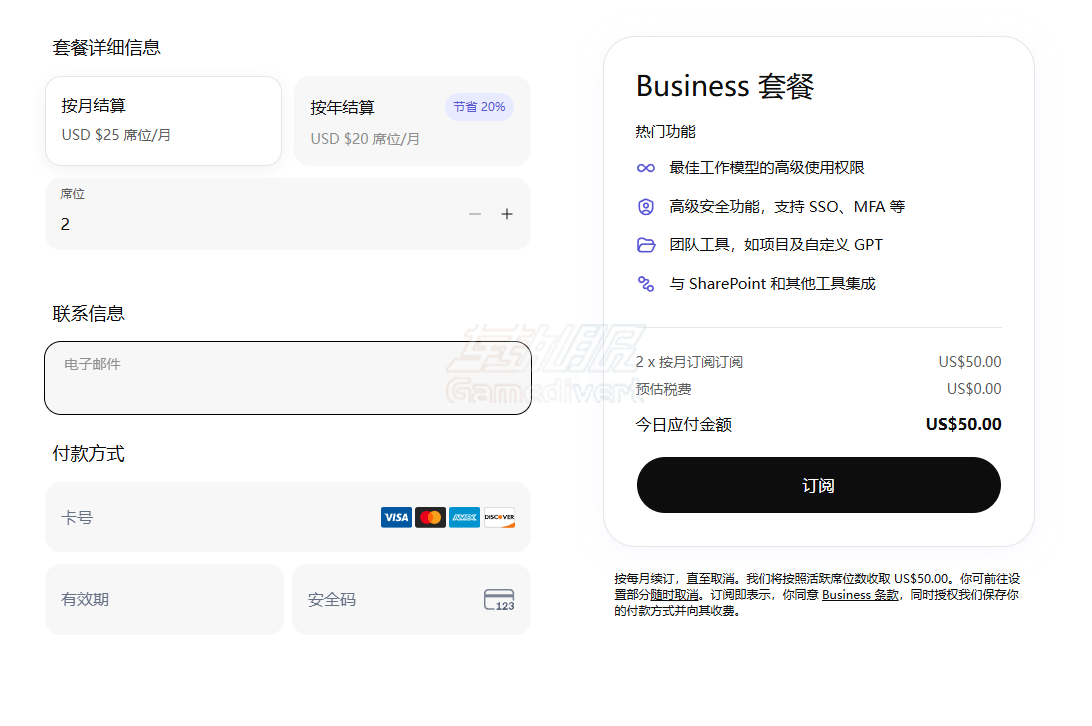
Task: Click the 联系信息 heading
Action: (x=88, y=314)
